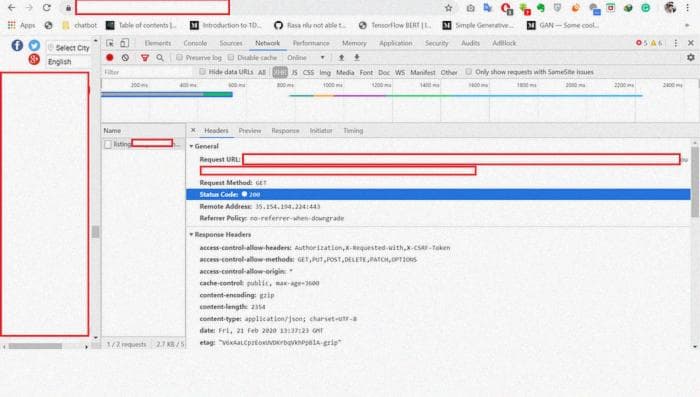Export HAR file with download arrow

coord(357,58)
